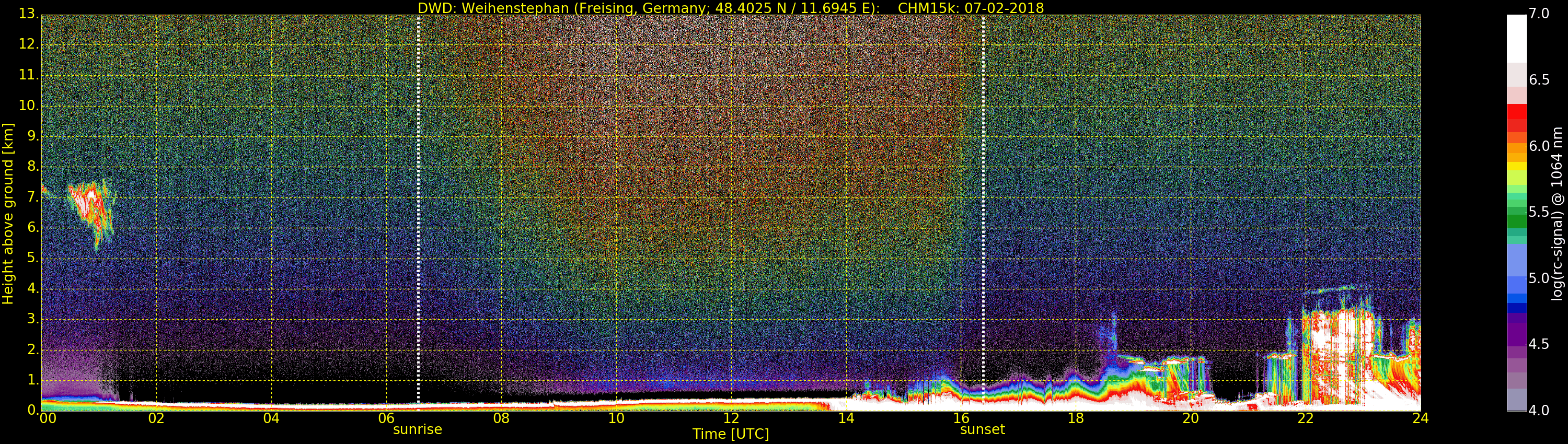Viewport: 1568px width, 444px height.
Task: Pick the yellow colorbar segment
Action: [1516, 166]
